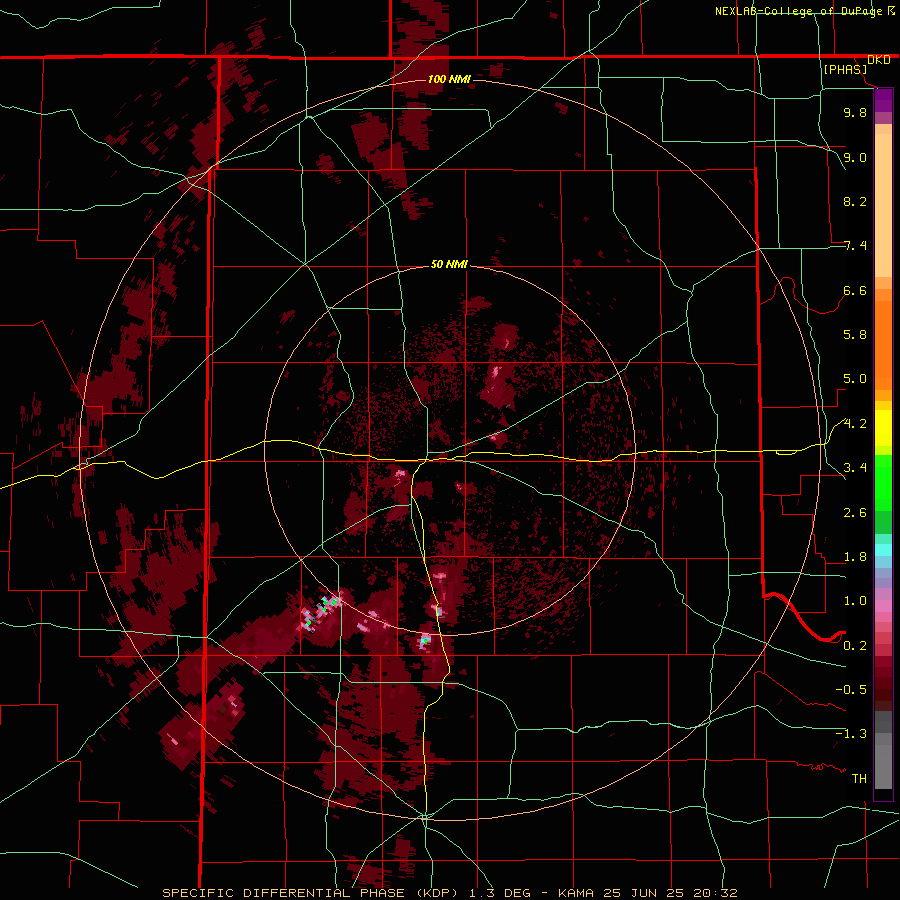Click the 1.0 legend value

pyautogui.click(x=855, y=601)
